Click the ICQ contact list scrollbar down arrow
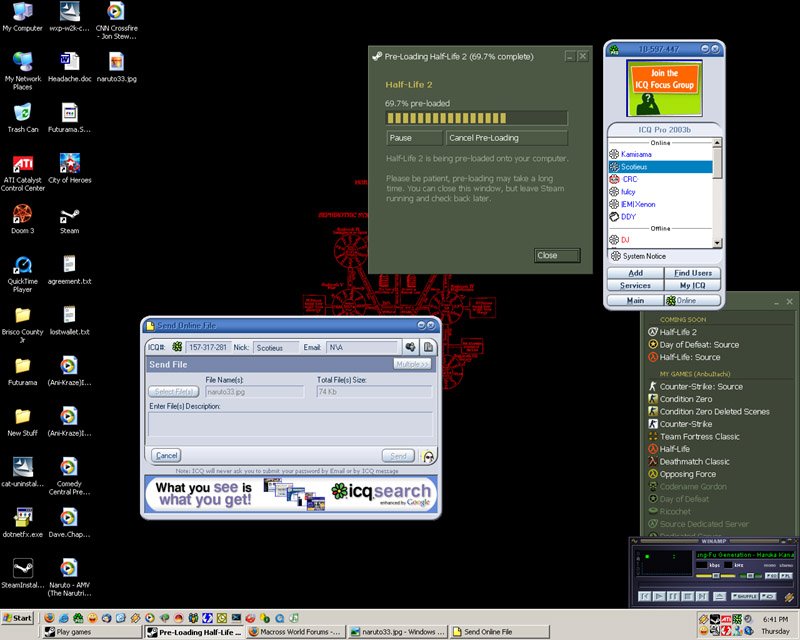 click(717, 243)
